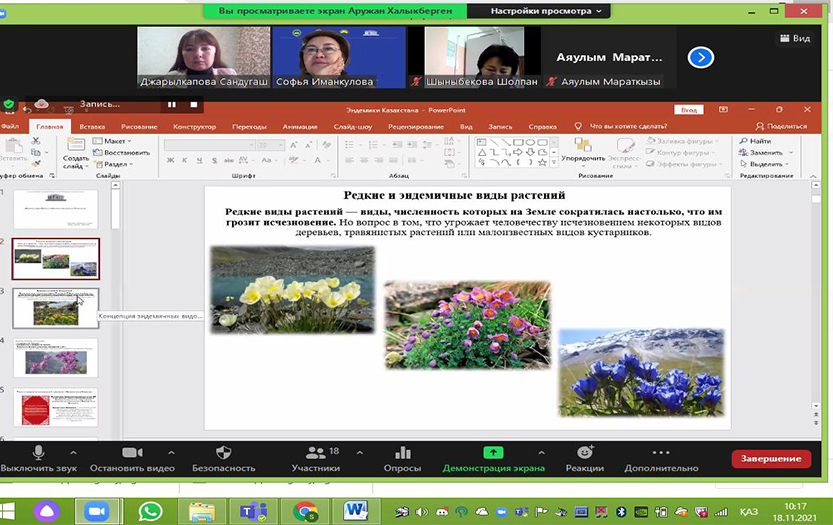Click the View button in Zoom
The width and height of the screenshot is (833, 525).
pyautogui.click(x=795, y=38)
